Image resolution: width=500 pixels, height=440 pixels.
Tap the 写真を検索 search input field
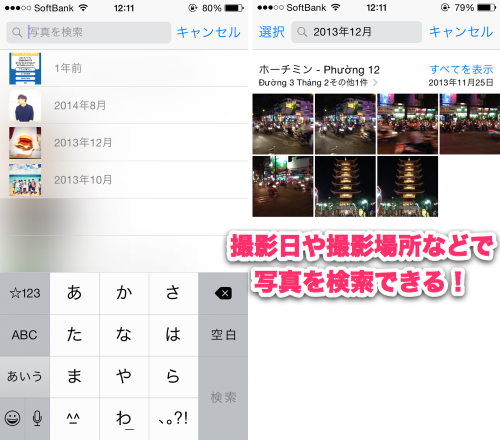[x=89, y=32]
